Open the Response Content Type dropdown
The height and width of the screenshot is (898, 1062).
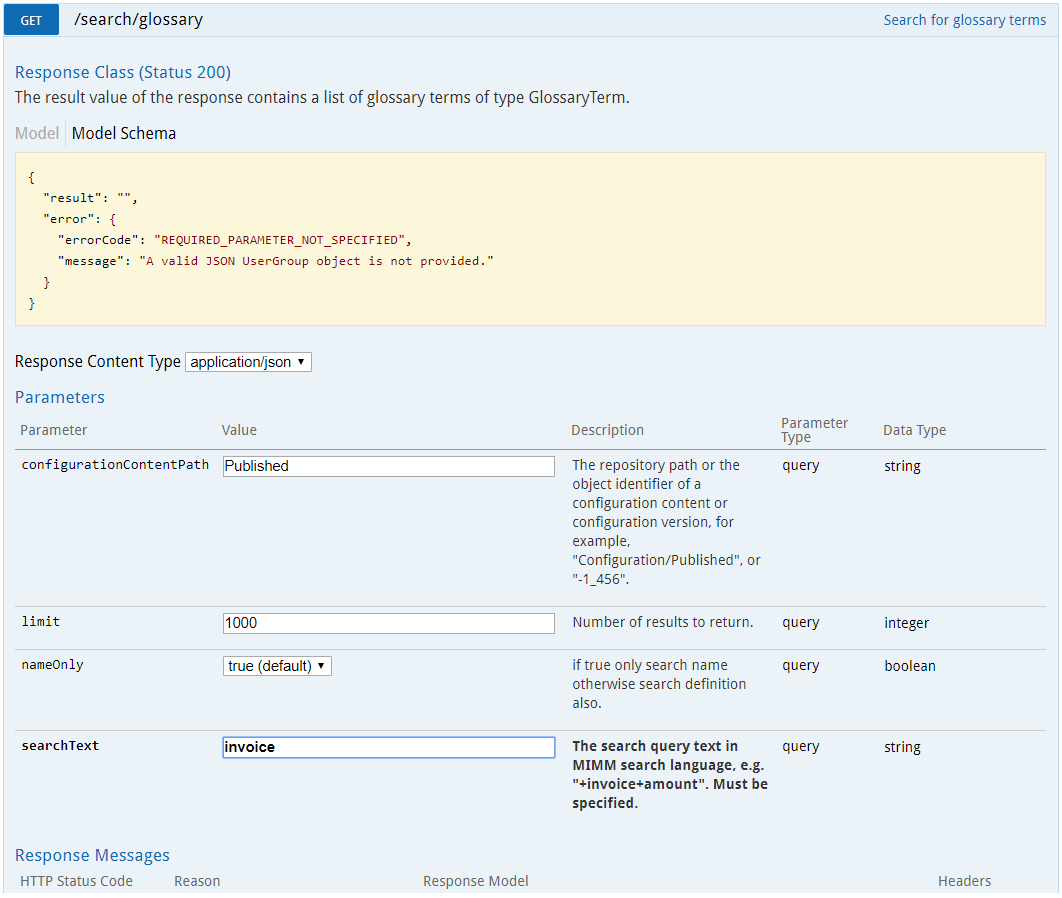pyautogui.click(x=248, y=362)
